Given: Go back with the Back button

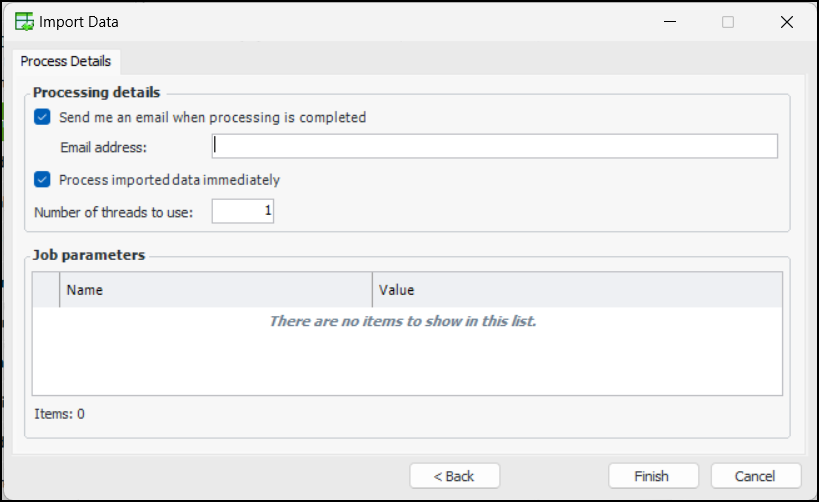Looking at the screenshot, I should 454,476.
